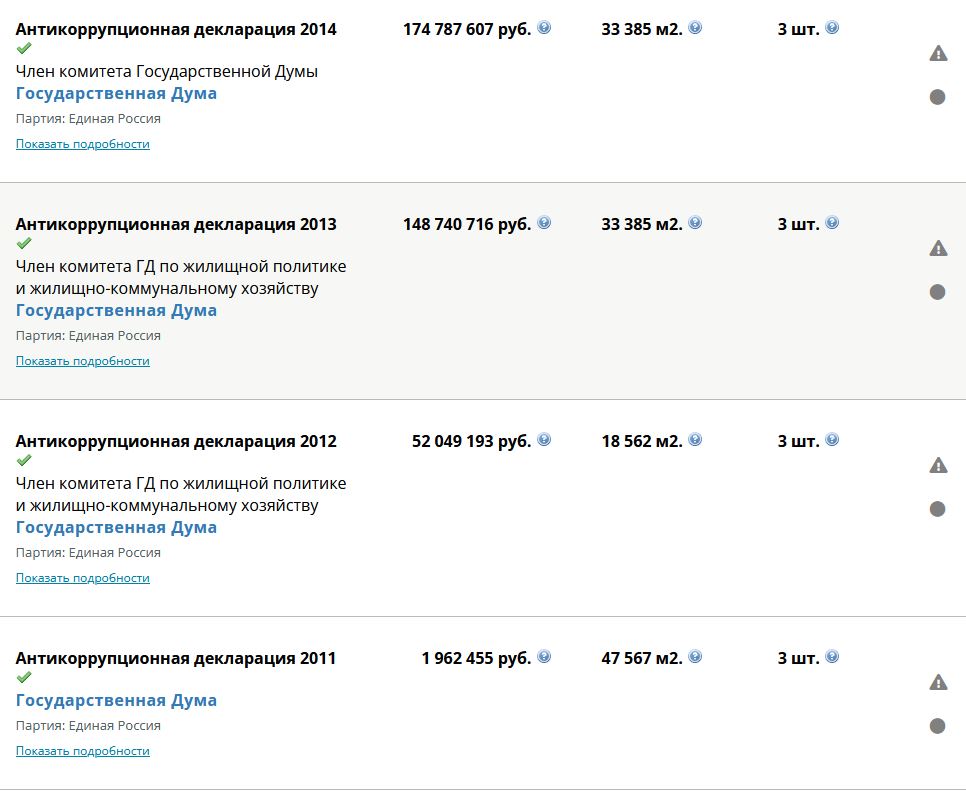966x800 pixels.
Task: Click help icon beside 18 562 м2
Action: click(695, 440)
